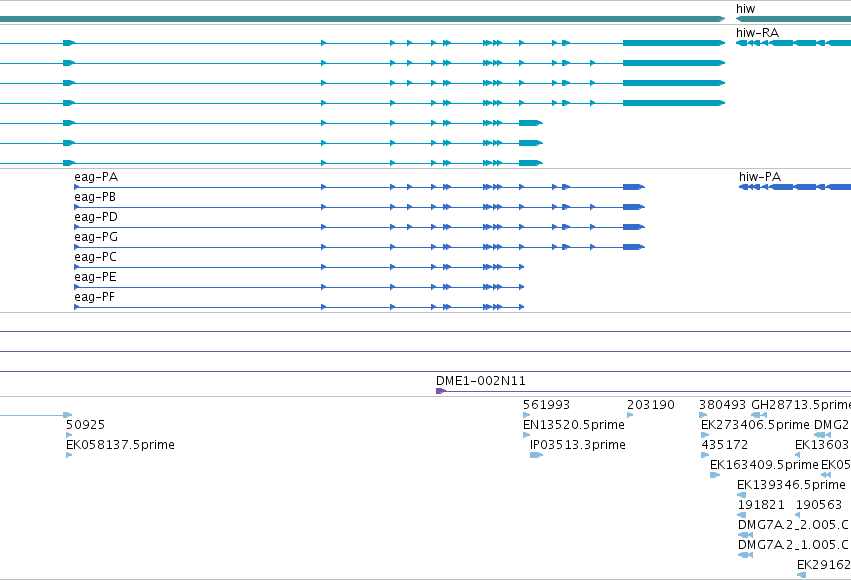Click the EK058137.5prime arrow glyph
This screenshot has width=851, height=580.
click(69, 455)
